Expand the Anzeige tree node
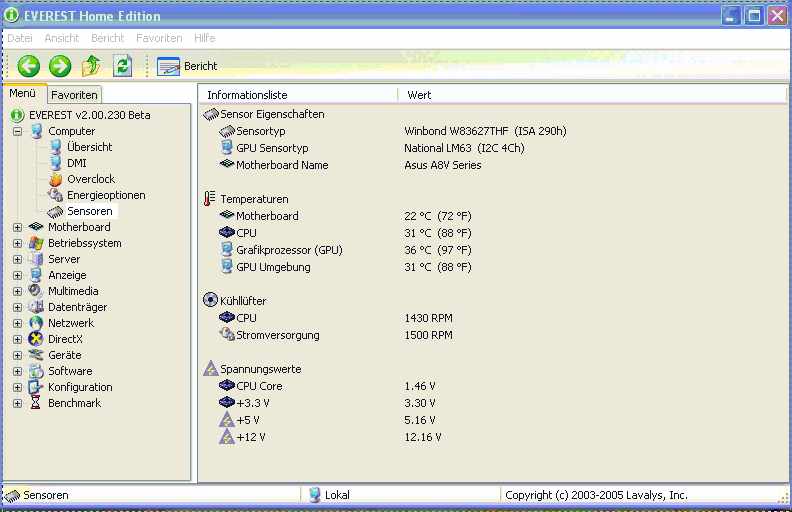 coord(18,276)
